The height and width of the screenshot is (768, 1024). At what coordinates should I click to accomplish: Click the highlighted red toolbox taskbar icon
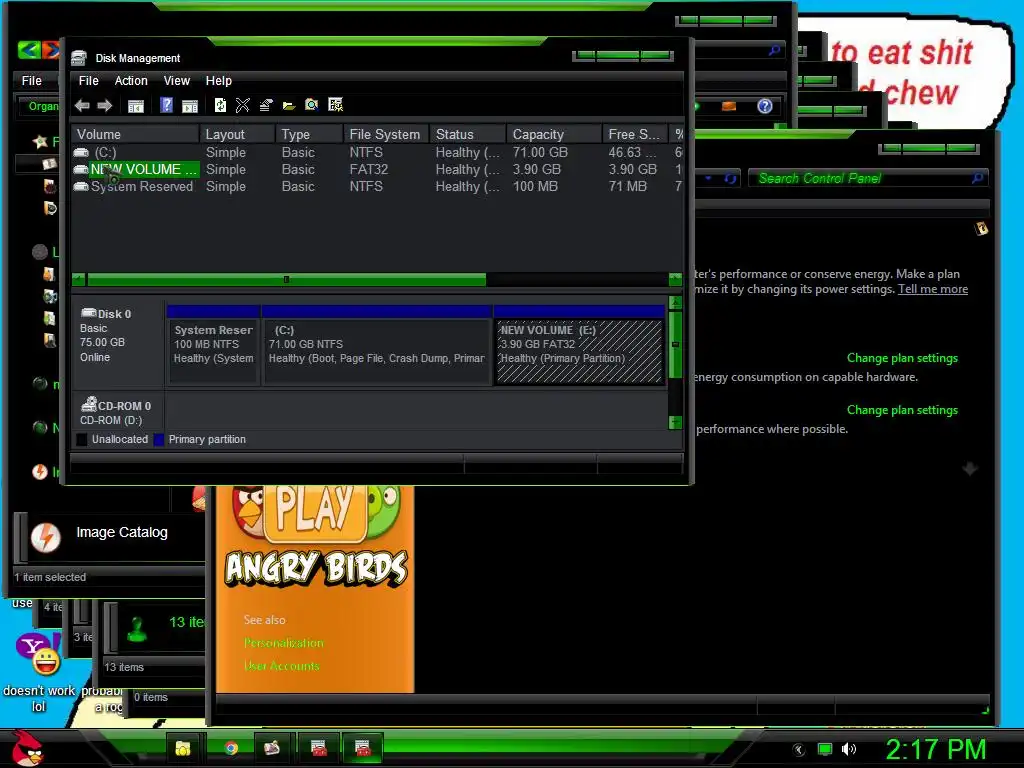pos(362,748)
